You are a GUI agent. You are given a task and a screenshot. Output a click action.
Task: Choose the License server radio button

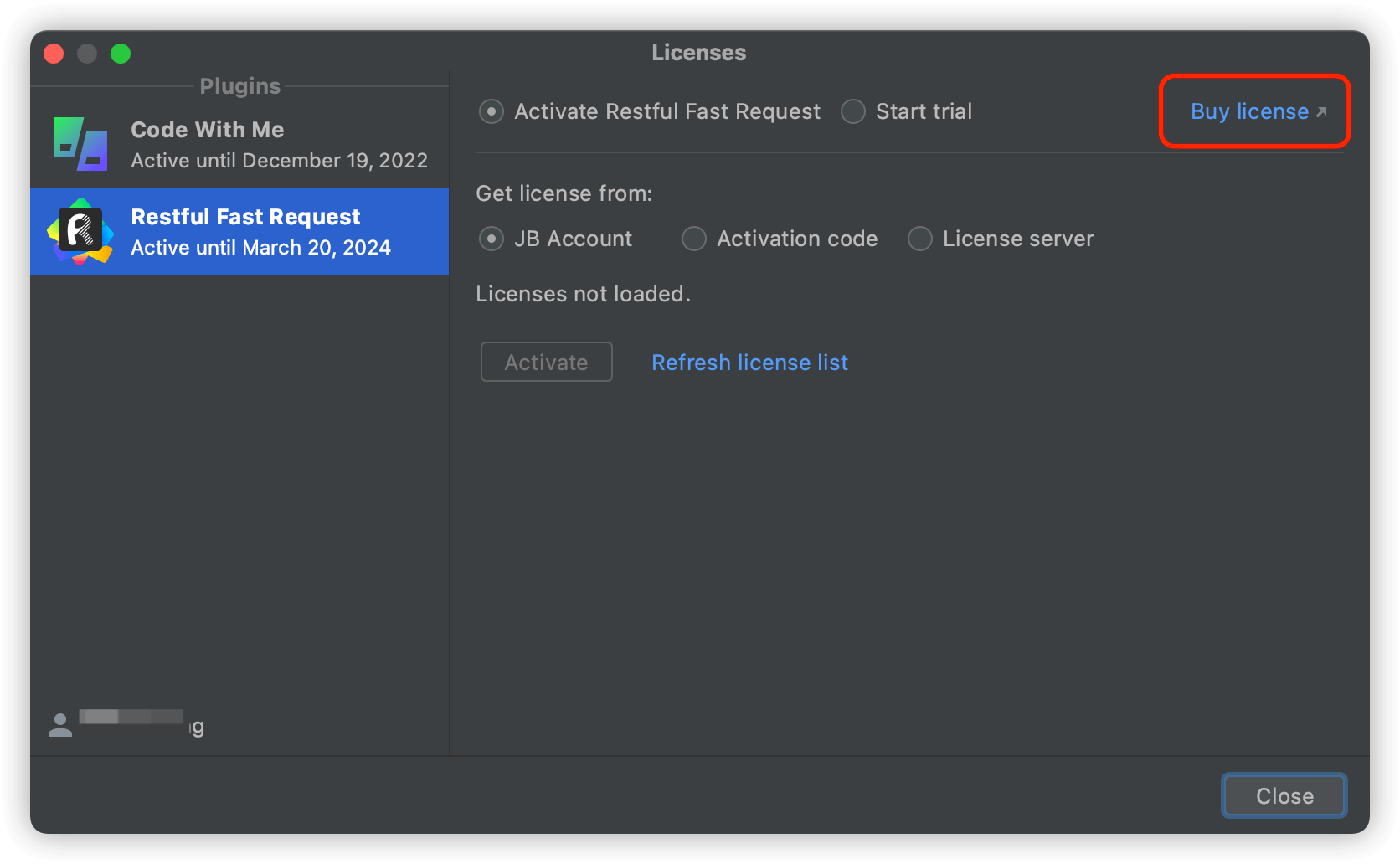tap(920, 239)
